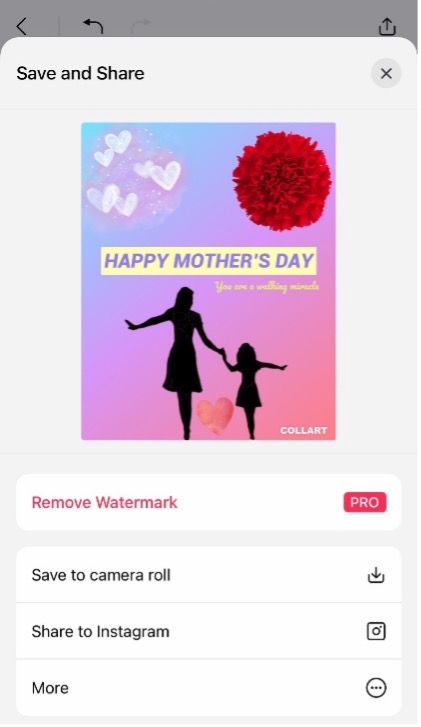Tap the pink watercolor heart in preview
Image resolution: width=421 pixels, height=727 pixels.
point(215,415)
